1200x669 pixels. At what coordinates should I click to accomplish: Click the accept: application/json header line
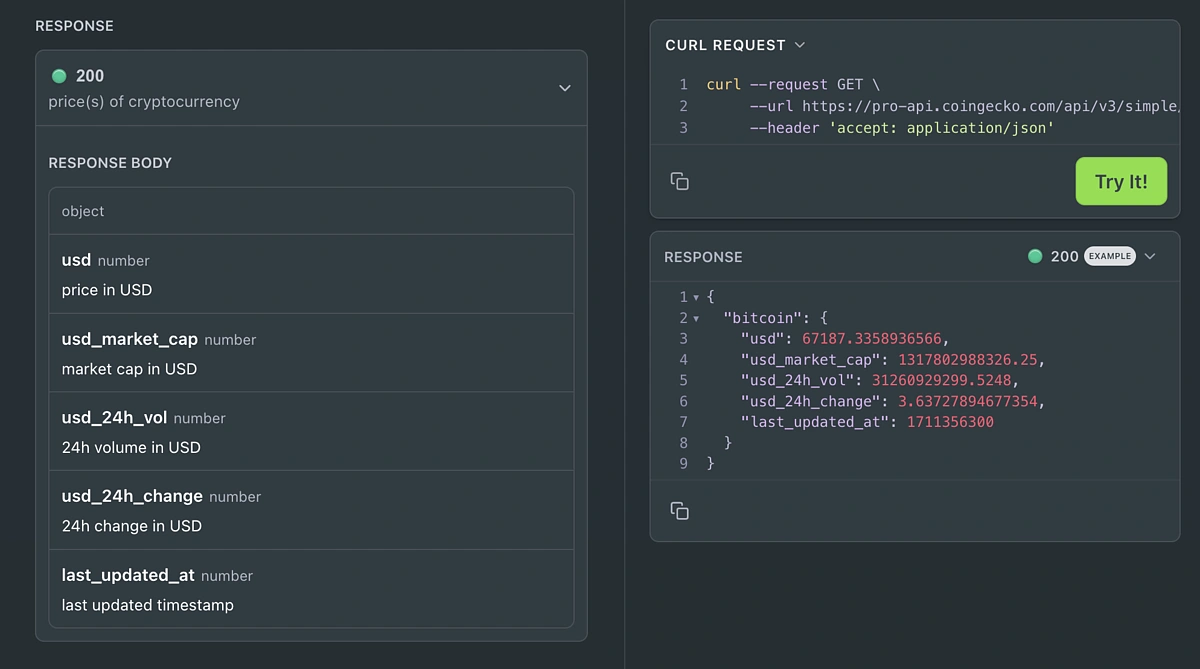click(x=940, y=128)
